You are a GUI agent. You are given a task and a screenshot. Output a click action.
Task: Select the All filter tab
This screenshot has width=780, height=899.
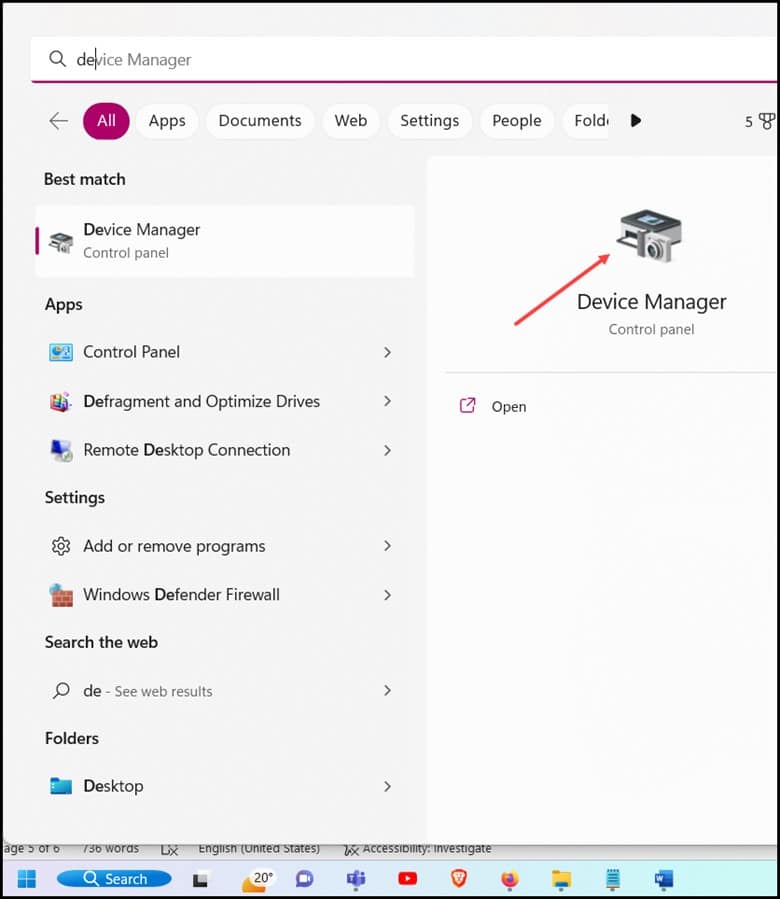pos(106,121)
